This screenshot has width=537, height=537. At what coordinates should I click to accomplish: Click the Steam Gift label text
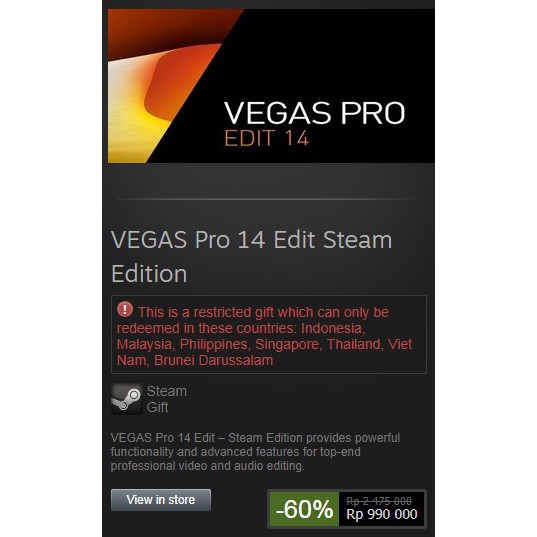pos(167,399)
